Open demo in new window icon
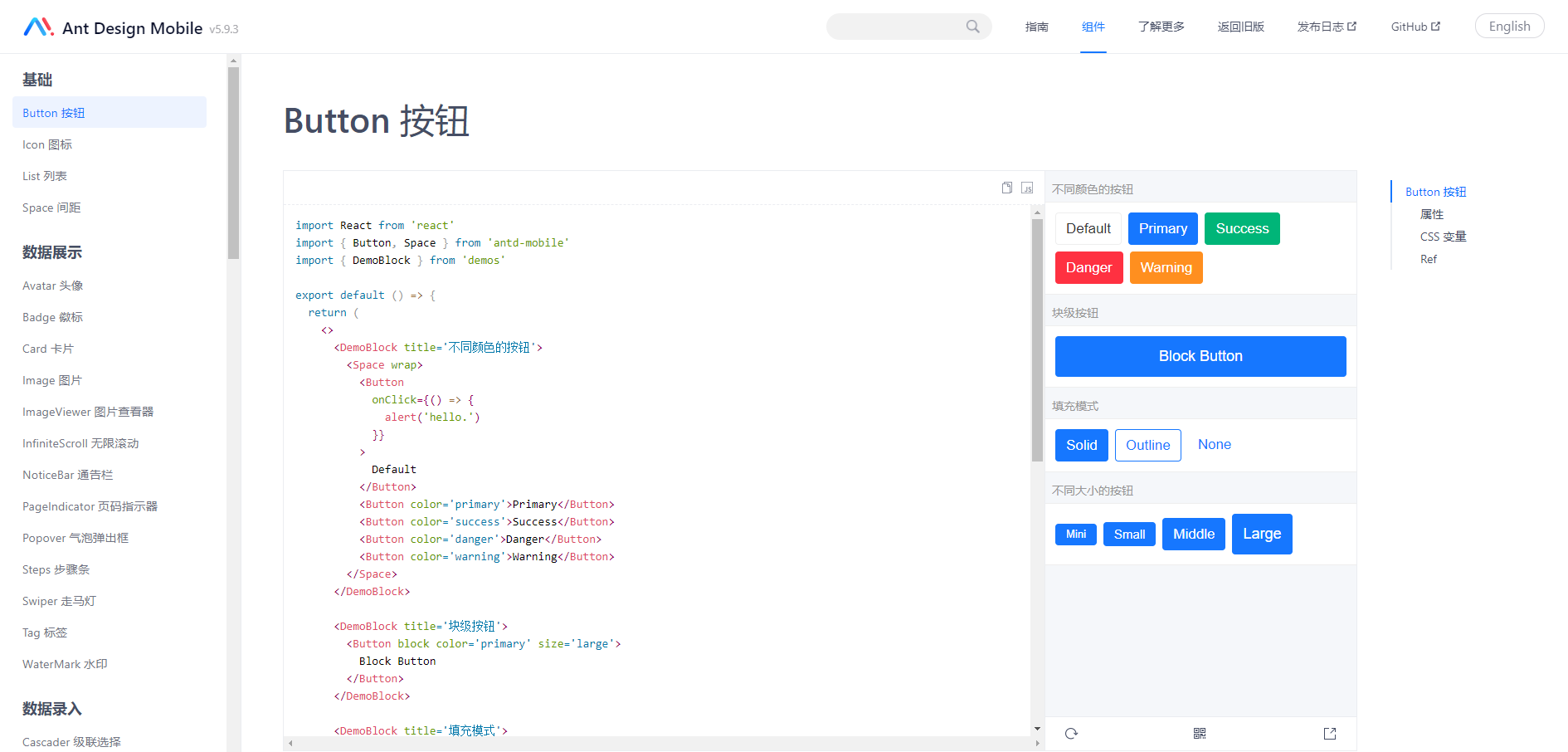 [1330, 734]
